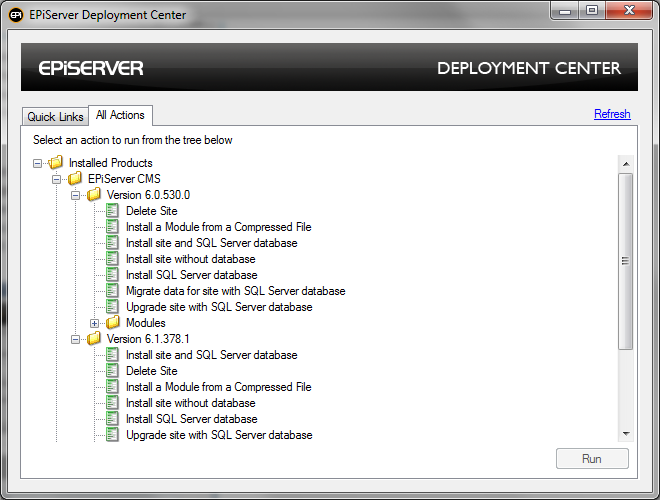Screen dimensions: 660x500
Task: Select Install SQL Server database under Version 6.0.530.0
Action: [x=191, y=275]
